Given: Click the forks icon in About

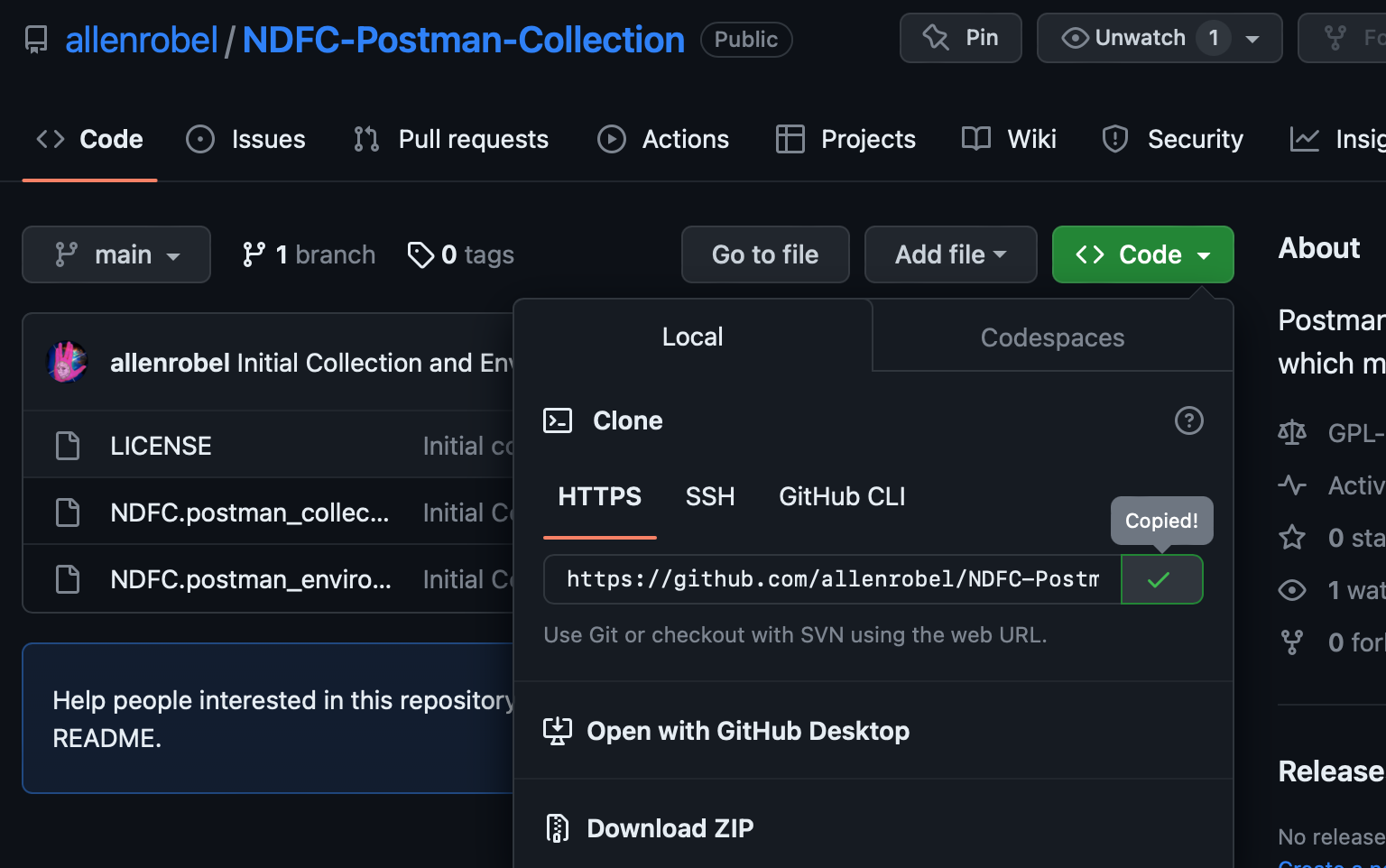Looking at the screenshot, I should (1292, 642).
